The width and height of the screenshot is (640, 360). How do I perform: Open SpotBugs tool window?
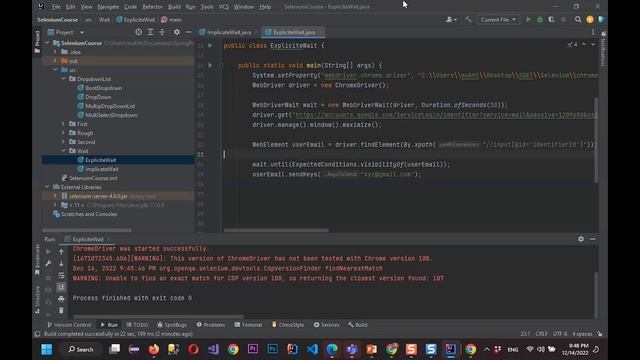point(172,325)
